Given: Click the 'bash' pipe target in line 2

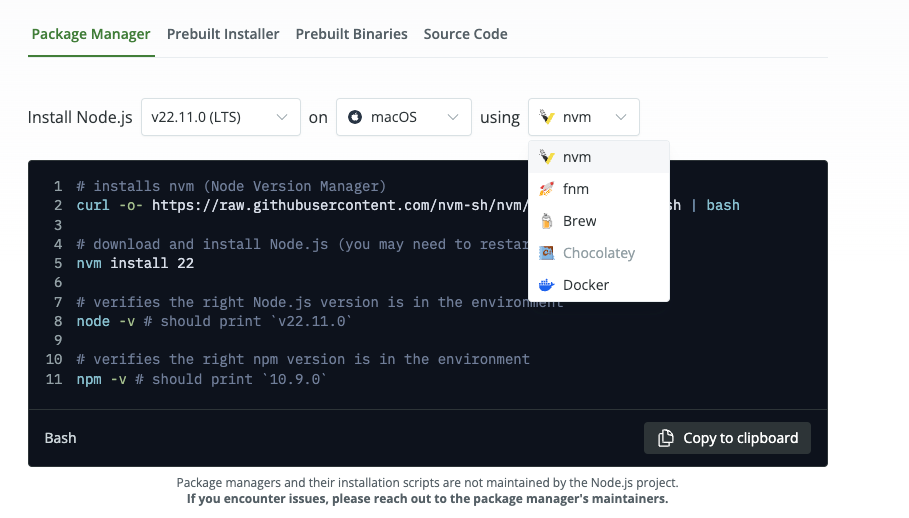Looking at the screenshot, I should [723, 206].
